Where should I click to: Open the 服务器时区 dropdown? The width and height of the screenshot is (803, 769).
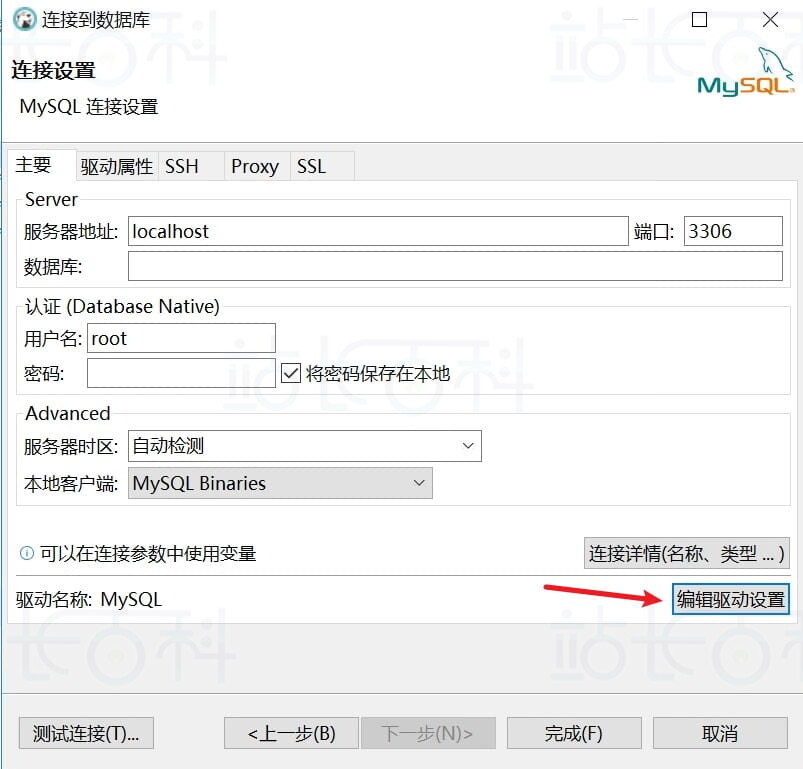pos(467,445)
